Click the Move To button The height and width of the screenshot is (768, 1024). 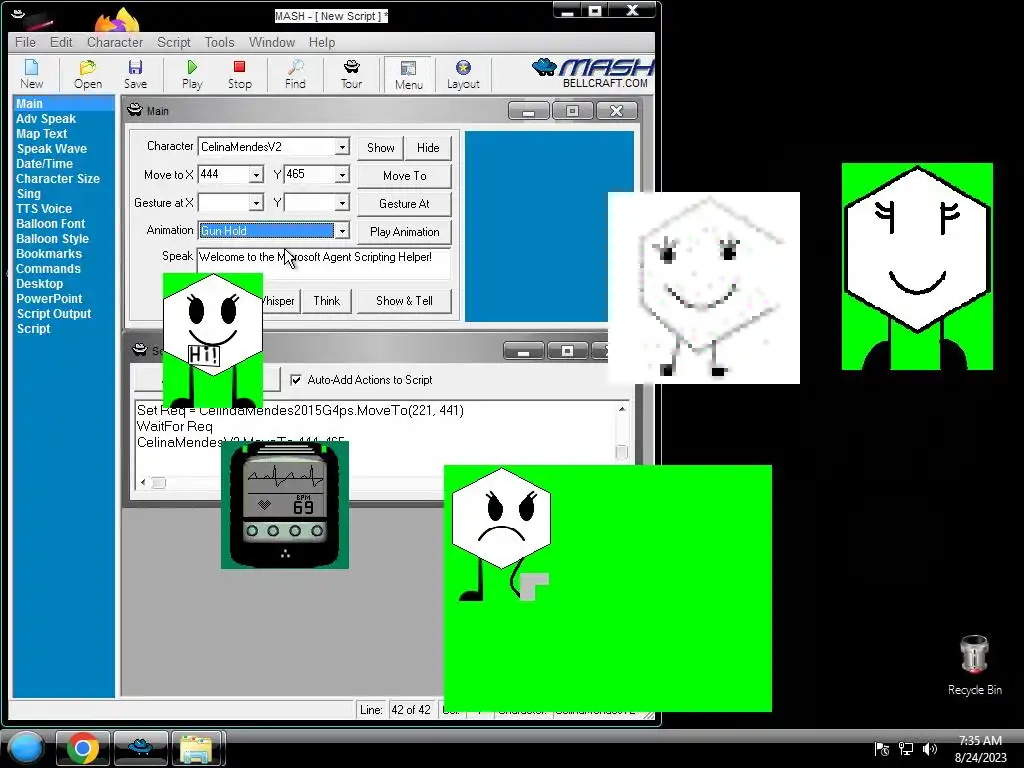pyautogui.click(x=404, y=176)
